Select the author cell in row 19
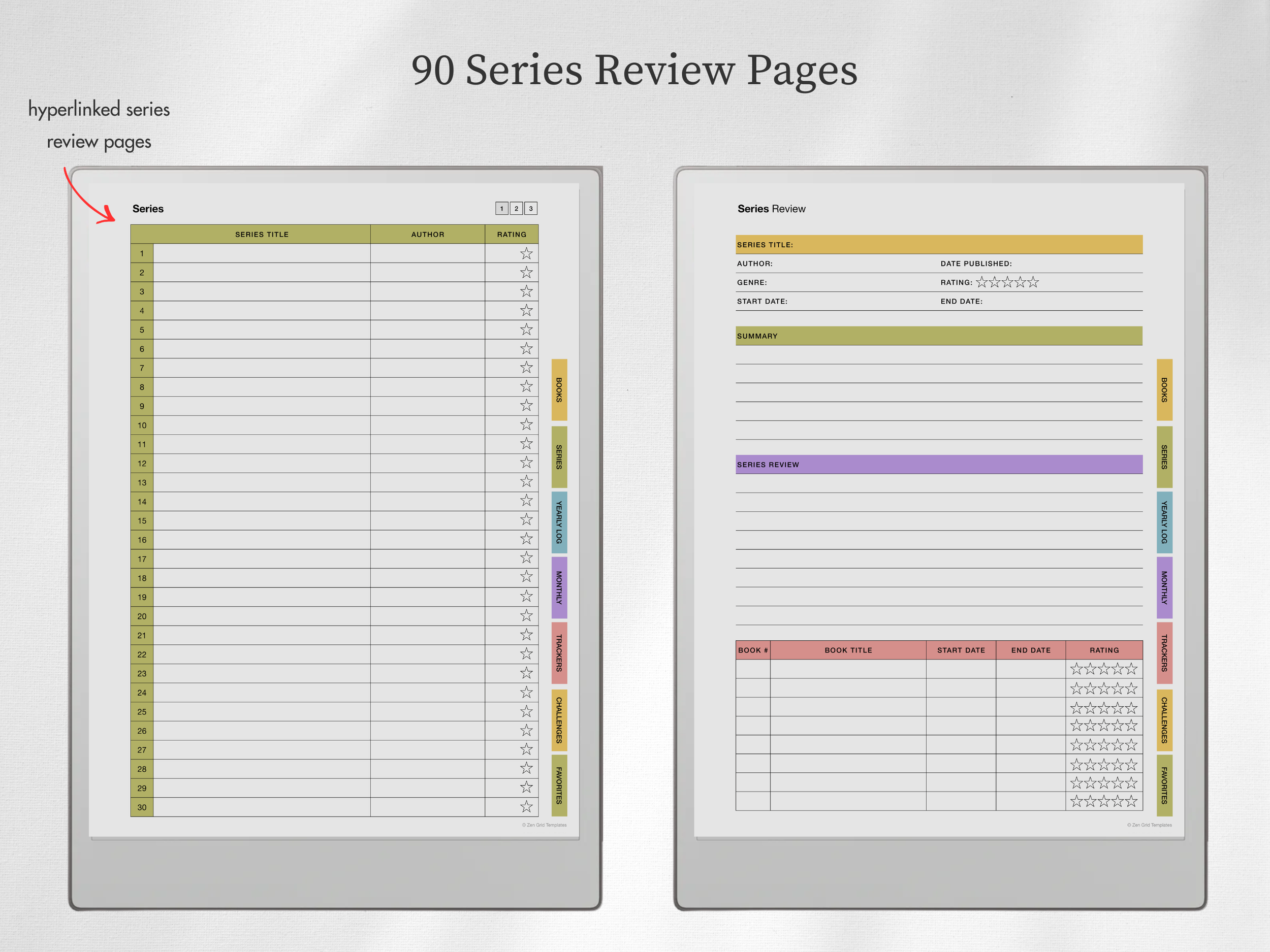The image size is (1270, 952). click(x=428, y=597)
